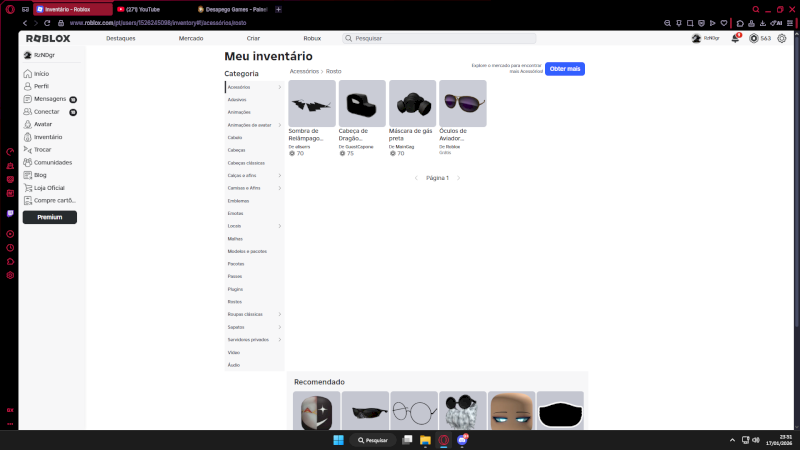Click the taskbar Pesquisar search box
Viewport: 800px width, 450px height.
(373, 440)
